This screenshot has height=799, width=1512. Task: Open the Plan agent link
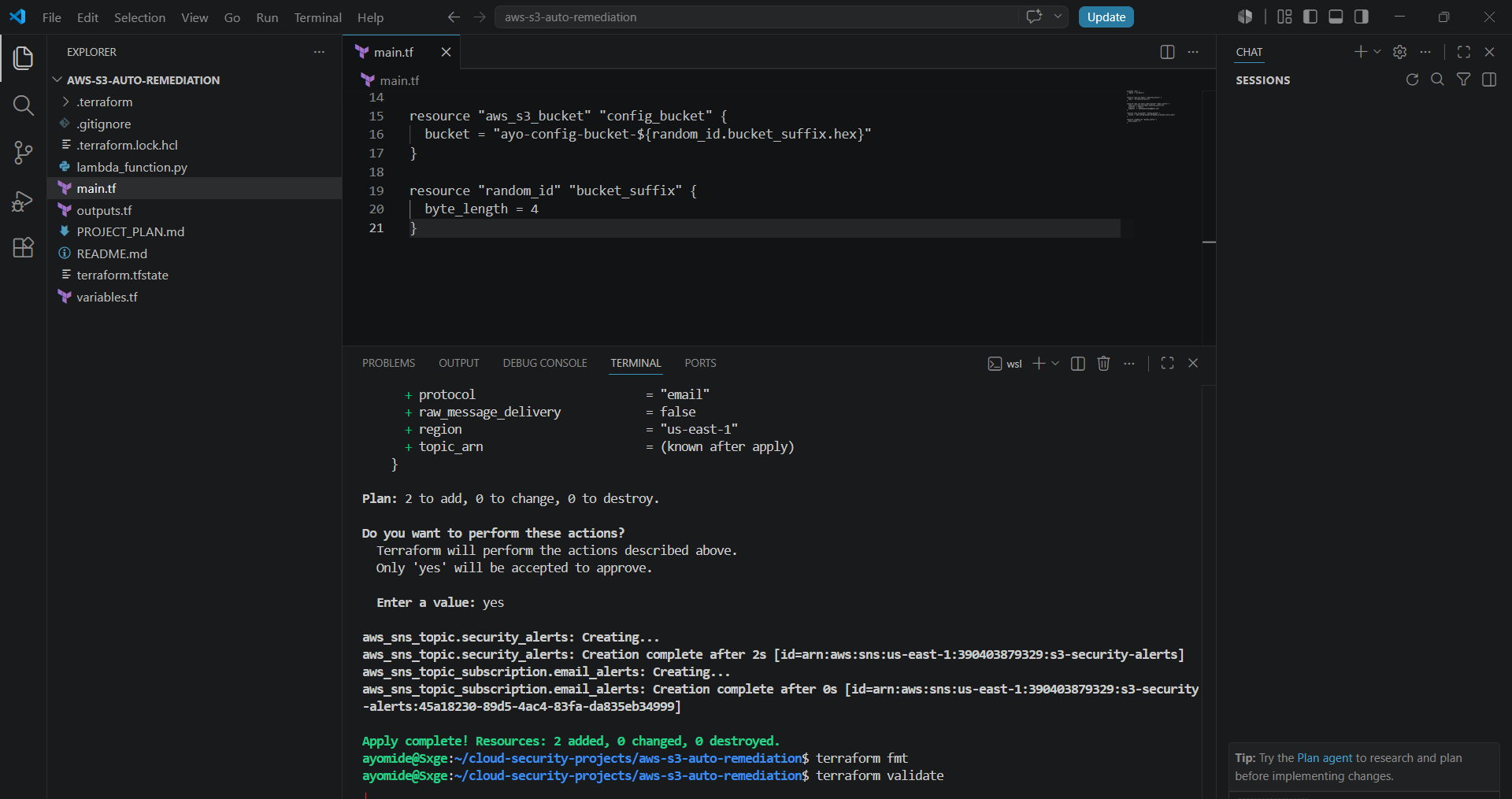[1325, 758]
